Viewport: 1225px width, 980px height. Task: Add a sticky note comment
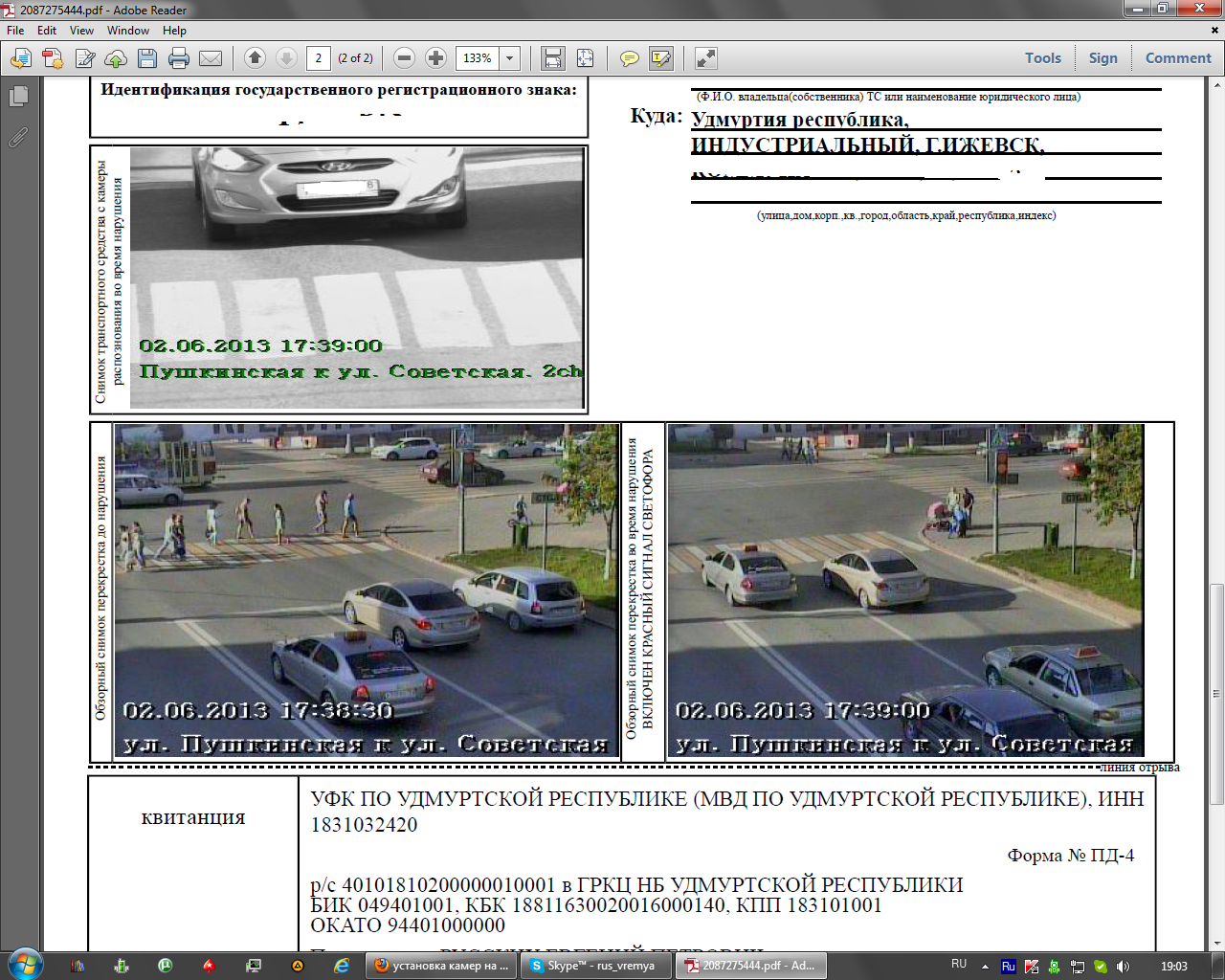click(x=629, y=58)
